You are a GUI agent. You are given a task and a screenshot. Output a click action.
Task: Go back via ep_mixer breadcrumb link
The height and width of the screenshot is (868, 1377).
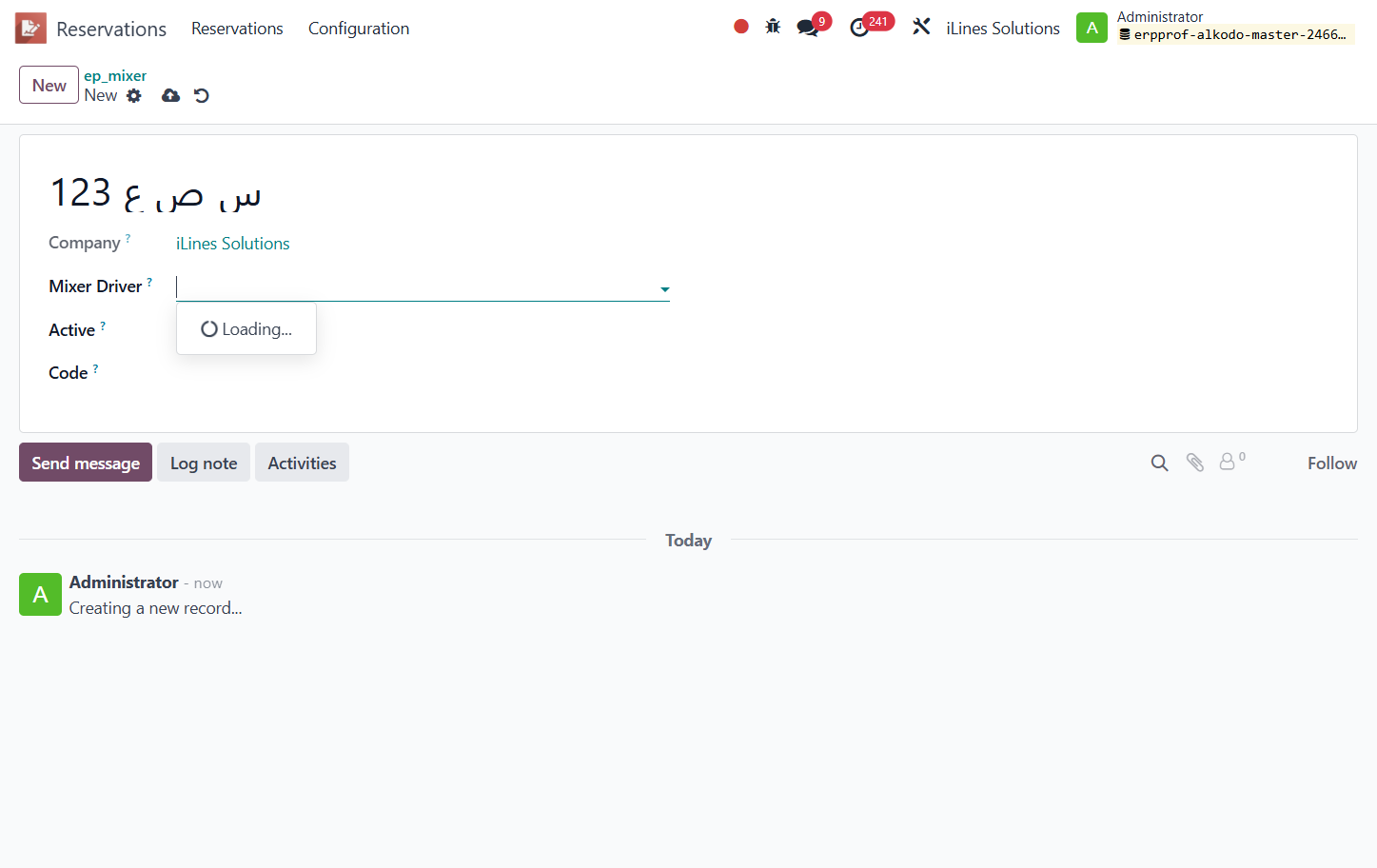click(x=115, y=75)
